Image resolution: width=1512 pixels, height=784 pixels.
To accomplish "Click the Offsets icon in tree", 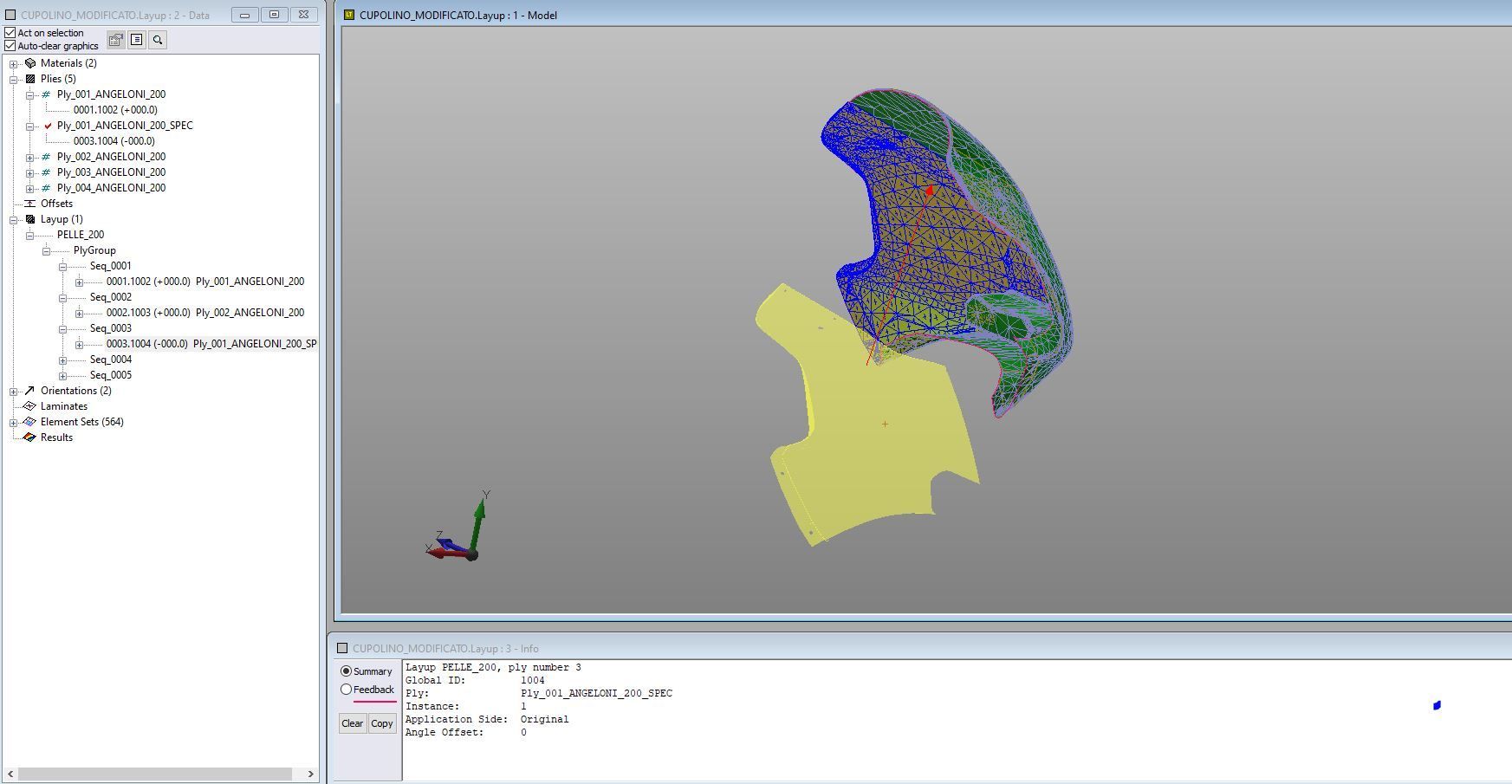I will pyautogui.click(x=30, y=204).
